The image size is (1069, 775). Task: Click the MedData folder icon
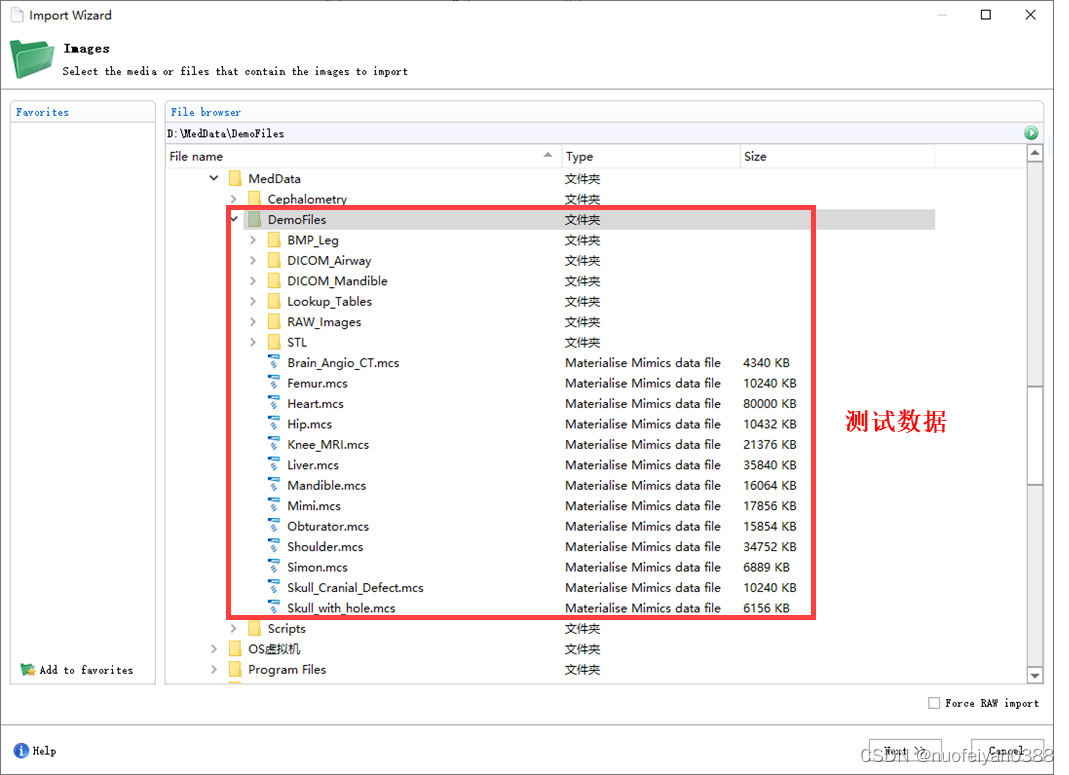[235, 179]
